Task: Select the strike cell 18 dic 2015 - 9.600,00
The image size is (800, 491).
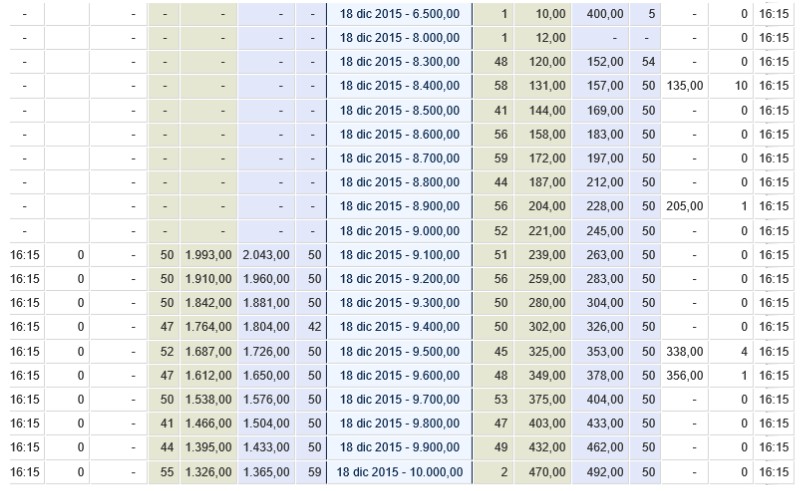Action: coord(399,375)
